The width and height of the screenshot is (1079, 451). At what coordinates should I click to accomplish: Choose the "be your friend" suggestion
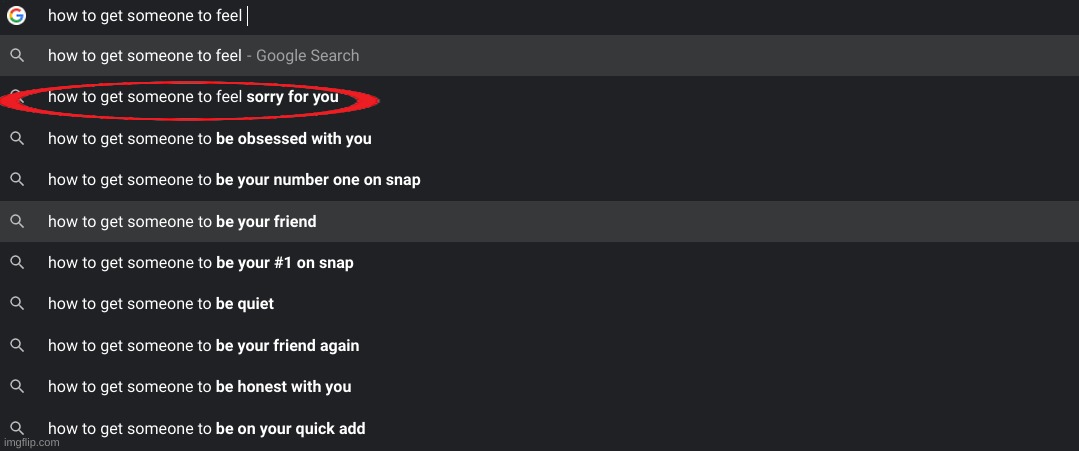[x=182, y=221]
